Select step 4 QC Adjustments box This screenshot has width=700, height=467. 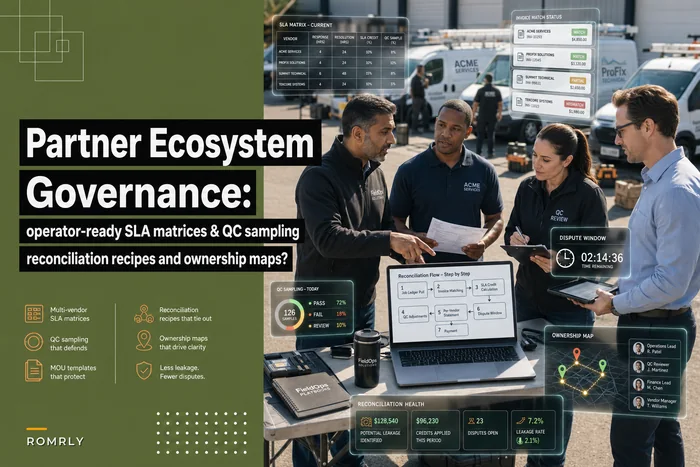(x=413, y=314)
